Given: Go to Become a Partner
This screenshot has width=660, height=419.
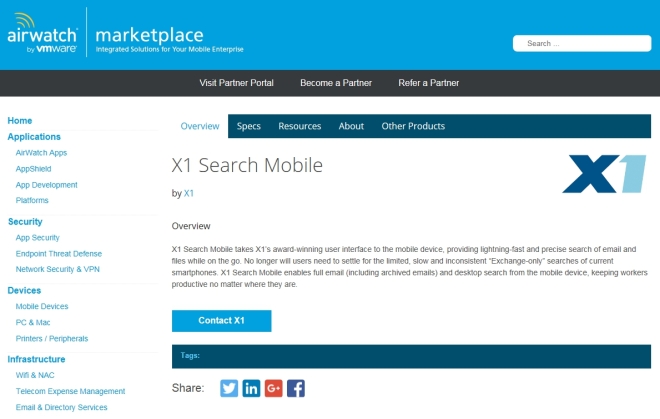Looking at the screenshot, I should coord(336,83).
